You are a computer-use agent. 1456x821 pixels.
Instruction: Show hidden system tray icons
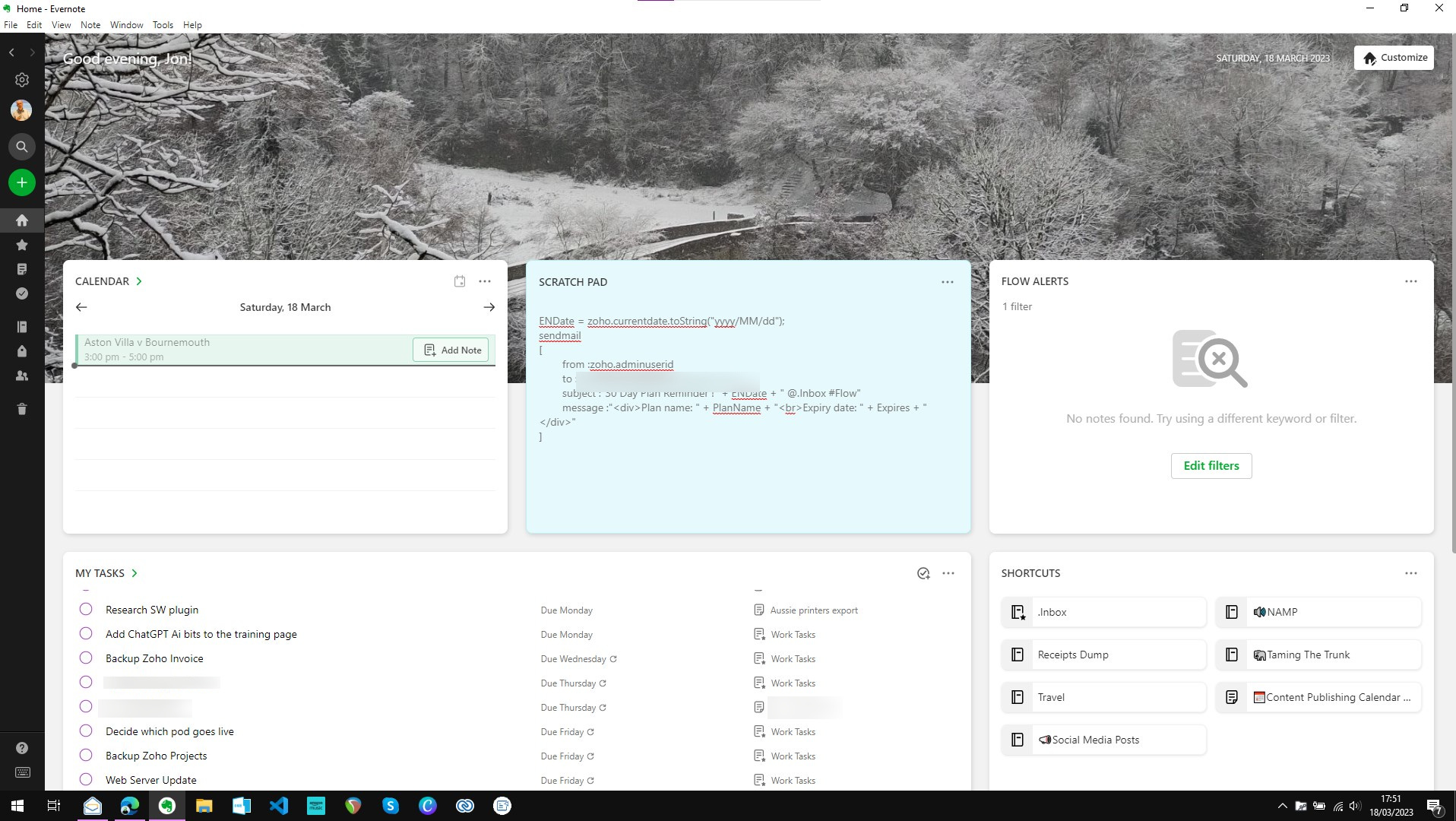pos(1282,806)
